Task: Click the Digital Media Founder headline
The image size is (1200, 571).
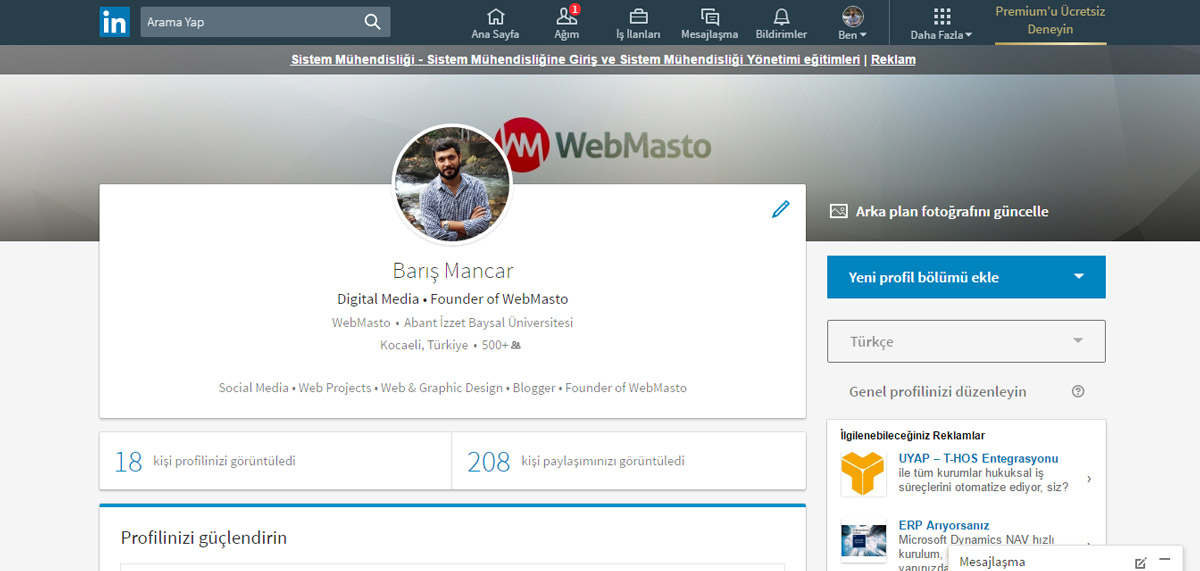Action: [x=452, y=299]
